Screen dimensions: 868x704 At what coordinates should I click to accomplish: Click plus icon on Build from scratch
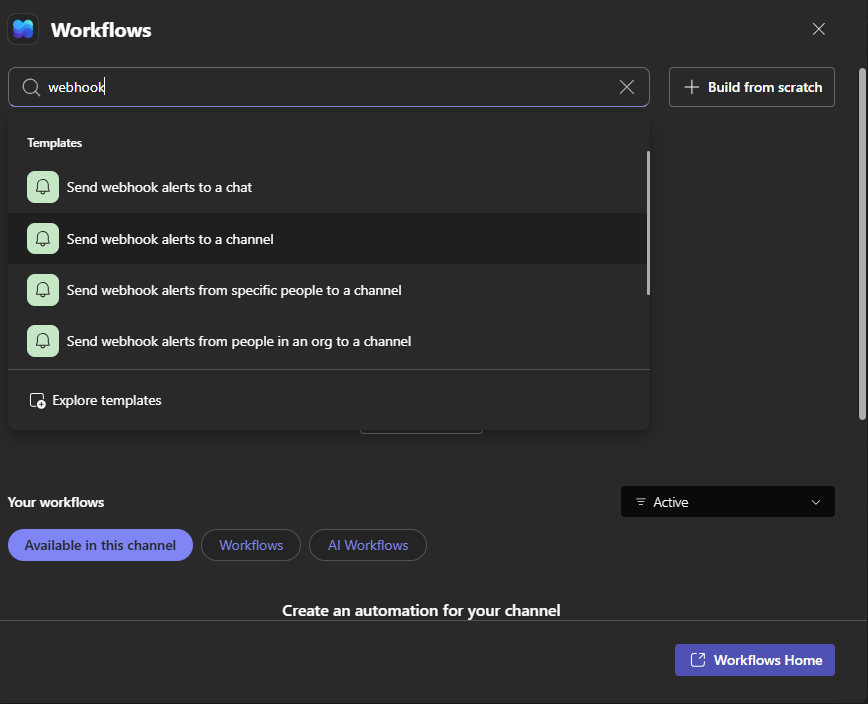point(691,87)
